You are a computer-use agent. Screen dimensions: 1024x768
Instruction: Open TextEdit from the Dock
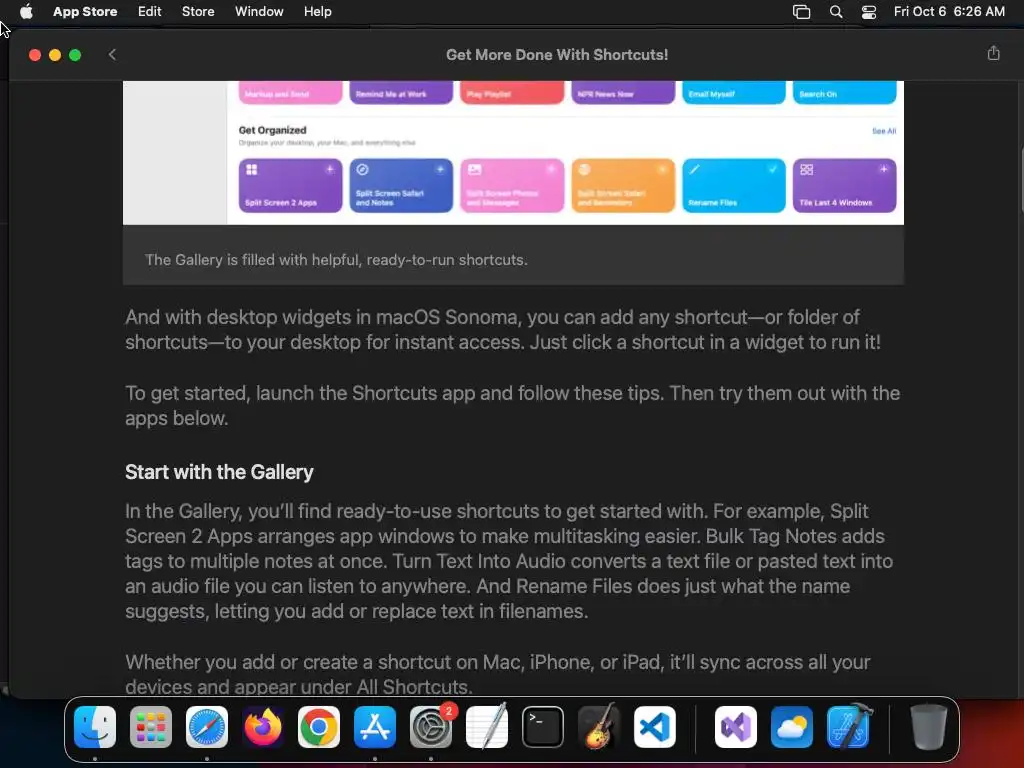pos(487,727)
